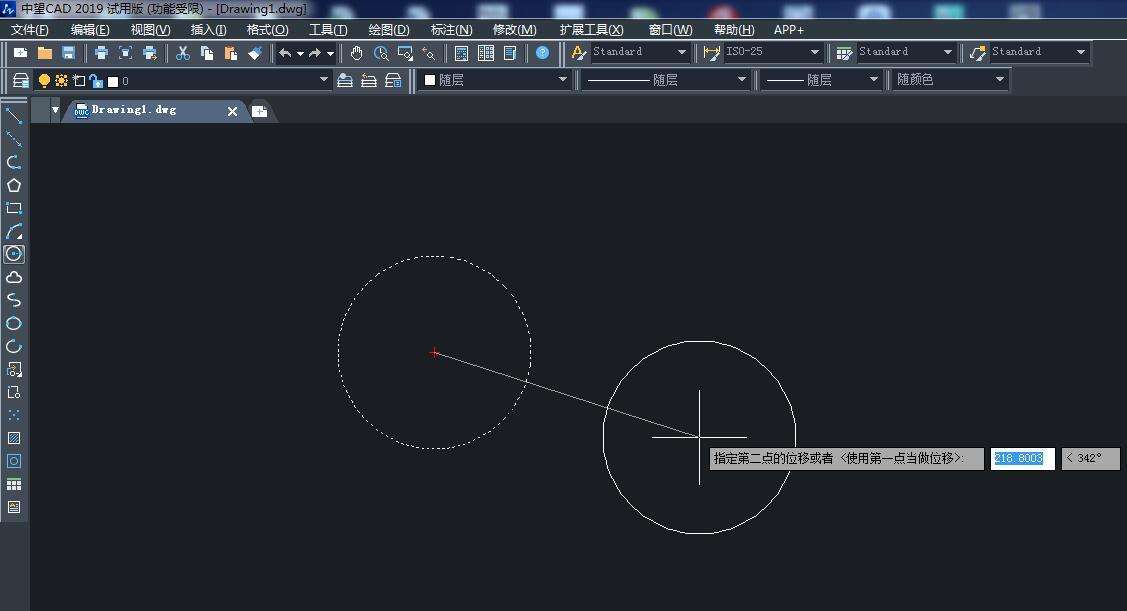The width and height of the screenshot is (1127, 611).
Task: Click the Pan hand tool
Action: coord(356,53)
